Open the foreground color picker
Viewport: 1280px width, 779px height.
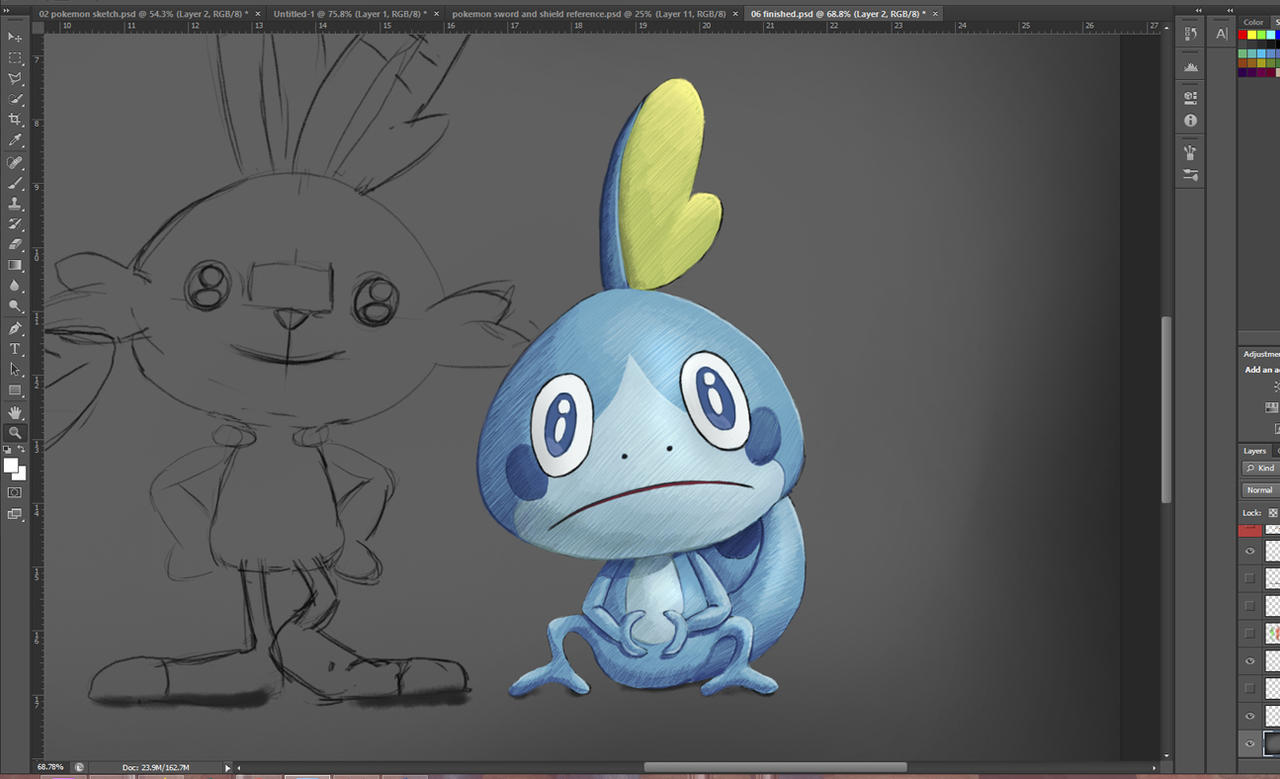pos(10,465)
